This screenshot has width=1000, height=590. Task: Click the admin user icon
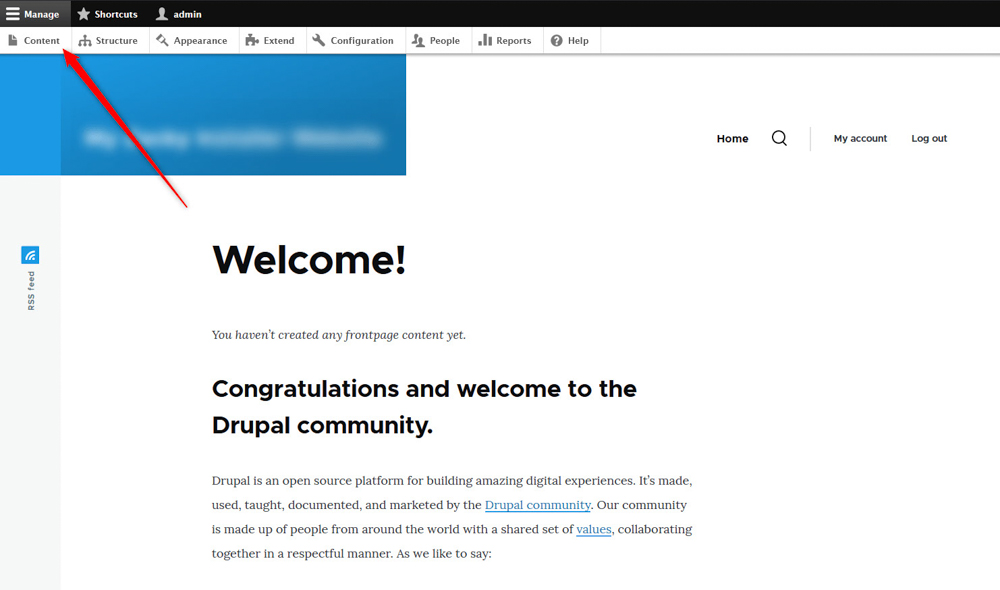(160, 14)
